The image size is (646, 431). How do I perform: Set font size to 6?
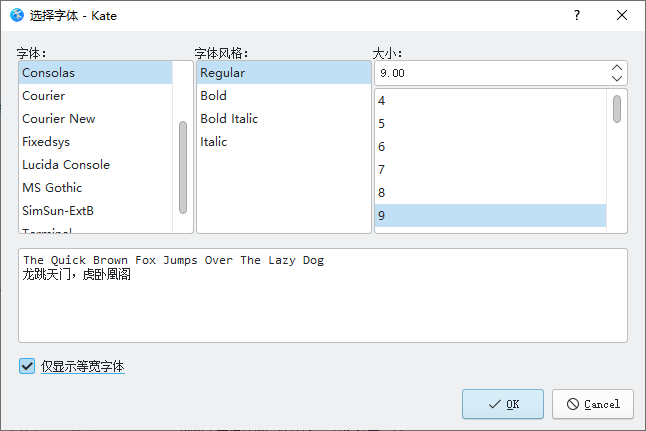tap(382, 146)
